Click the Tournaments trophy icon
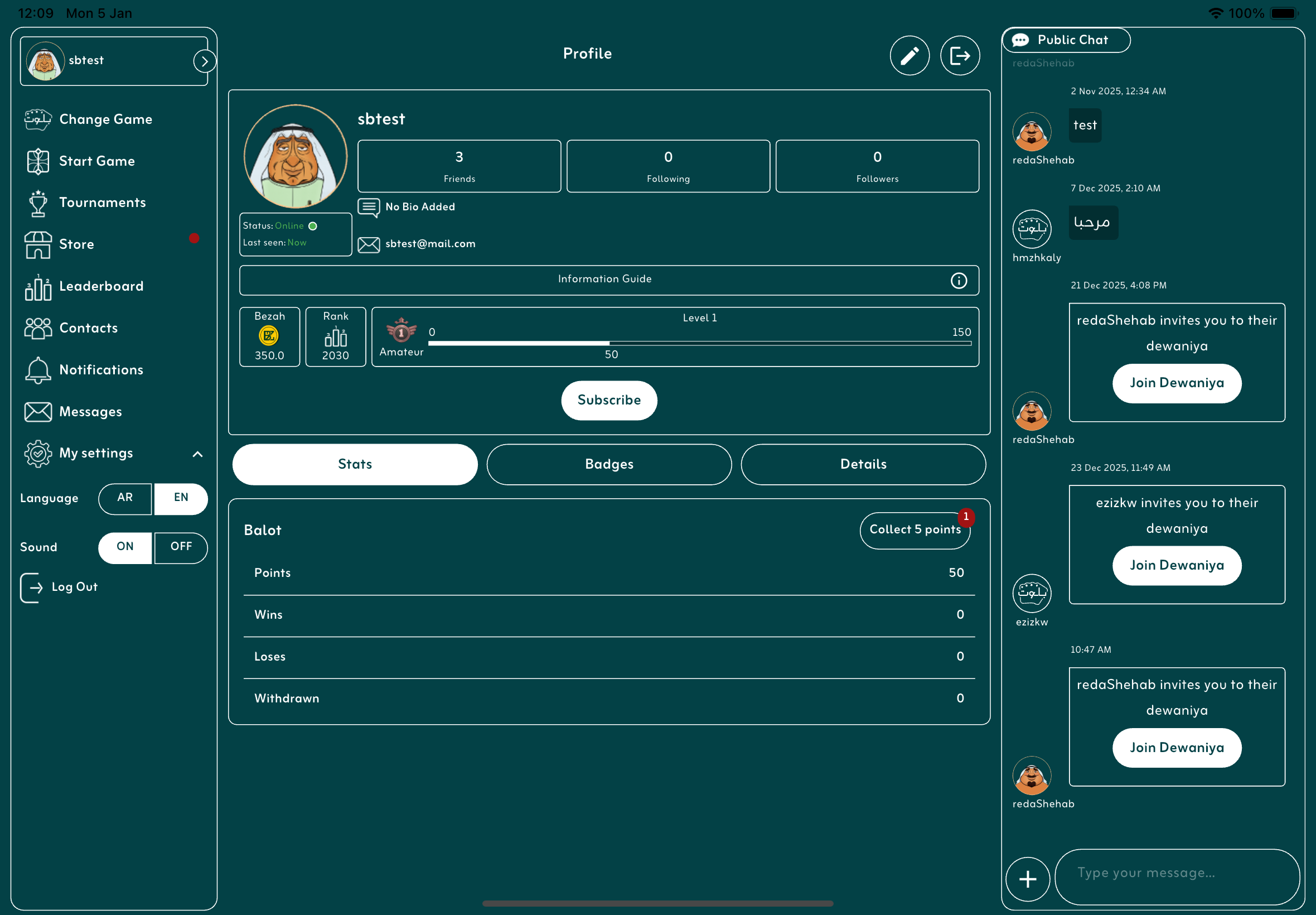 coord(38,203)
